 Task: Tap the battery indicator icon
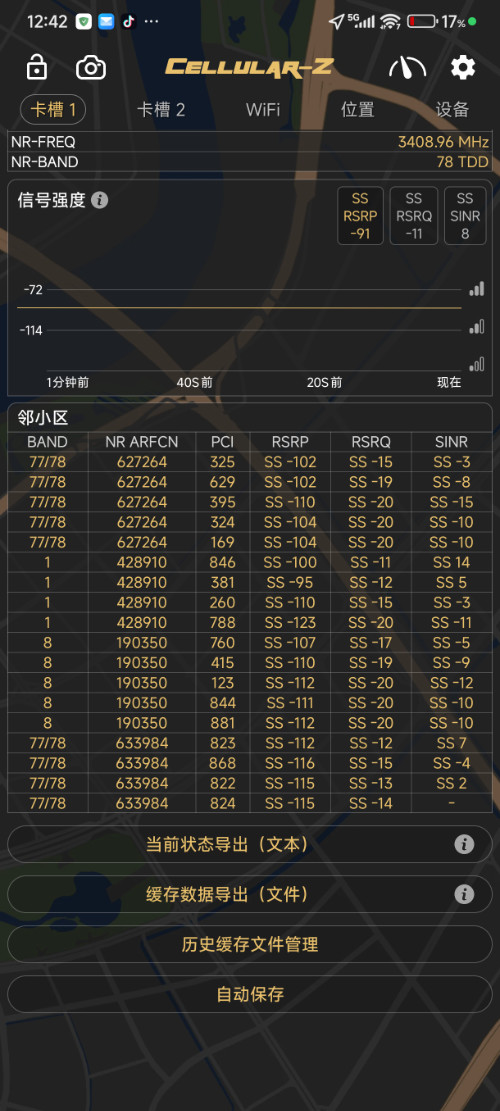(422, 21)
